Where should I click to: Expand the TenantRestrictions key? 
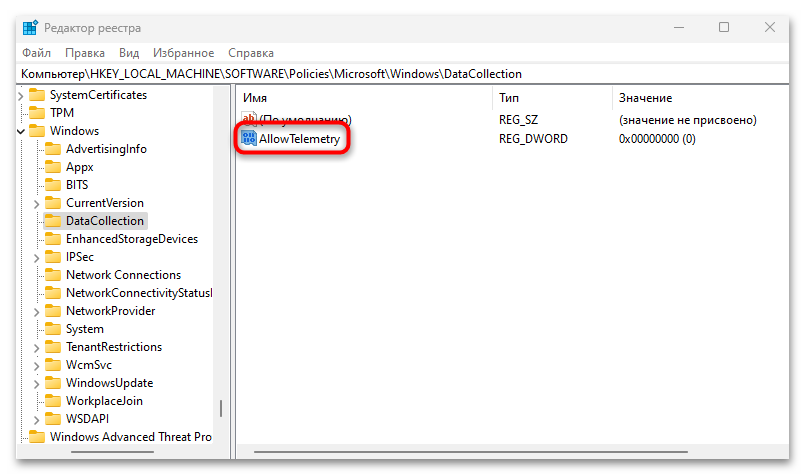coord(36,348)
